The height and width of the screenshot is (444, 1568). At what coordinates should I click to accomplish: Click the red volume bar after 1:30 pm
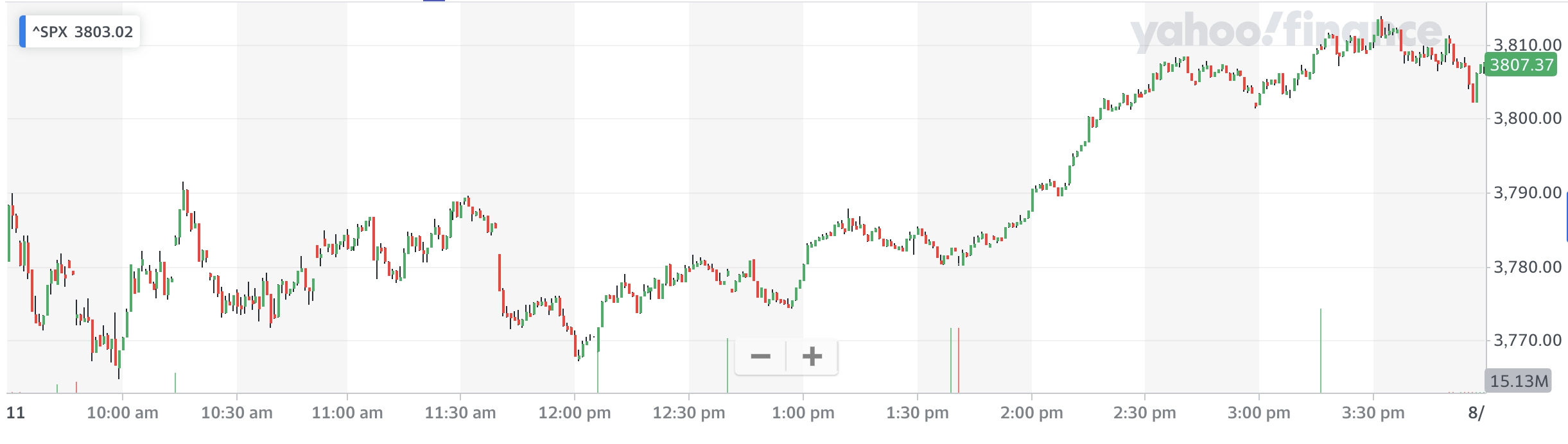click(x=959, y=361)
